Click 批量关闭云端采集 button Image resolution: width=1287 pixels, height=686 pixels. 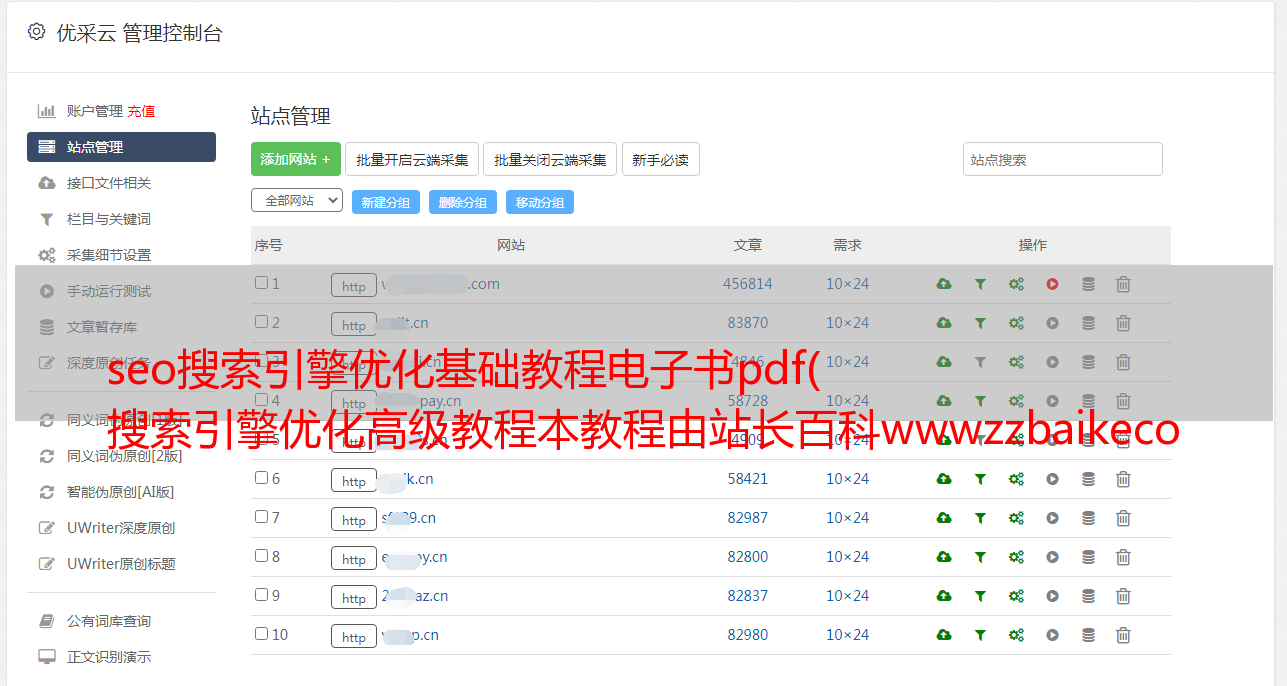(550, 159)
